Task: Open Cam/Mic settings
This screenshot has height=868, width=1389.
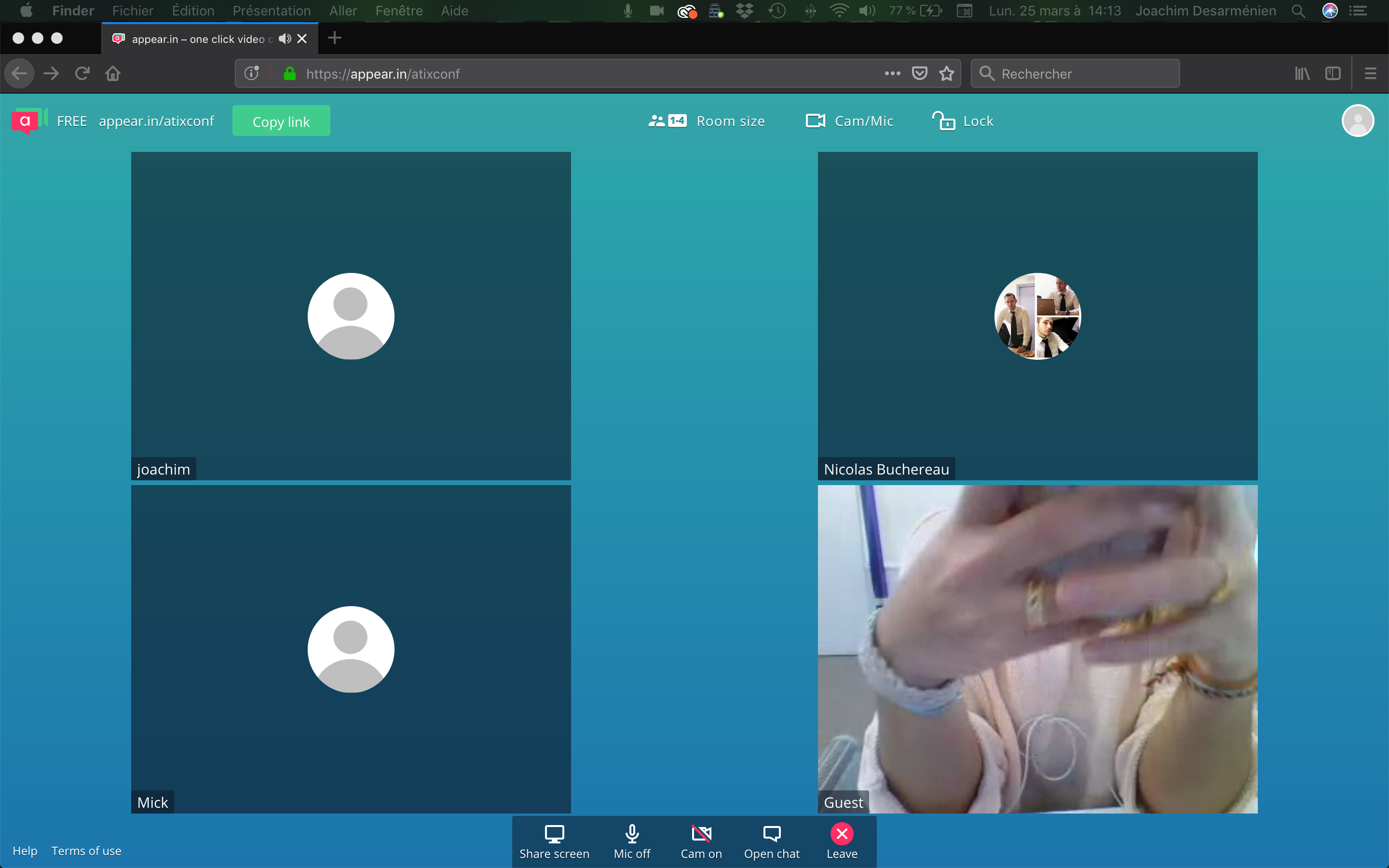Action: [x=849, y=121]
